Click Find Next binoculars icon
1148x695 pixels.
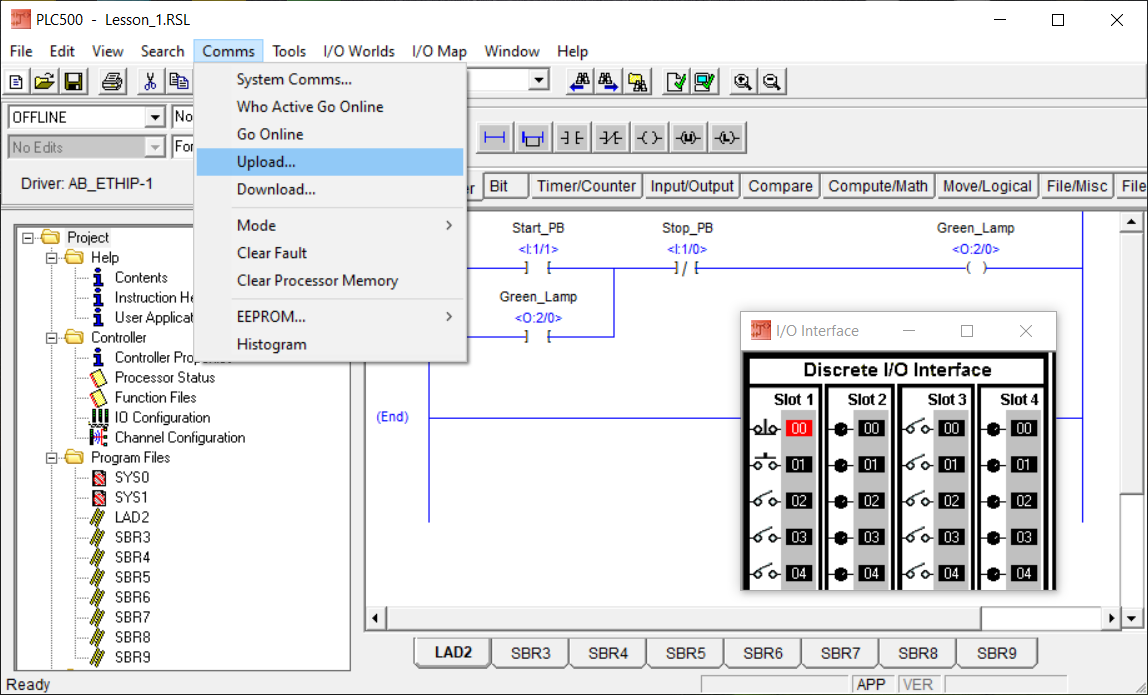pyautogui.click(x=609, y=81)
